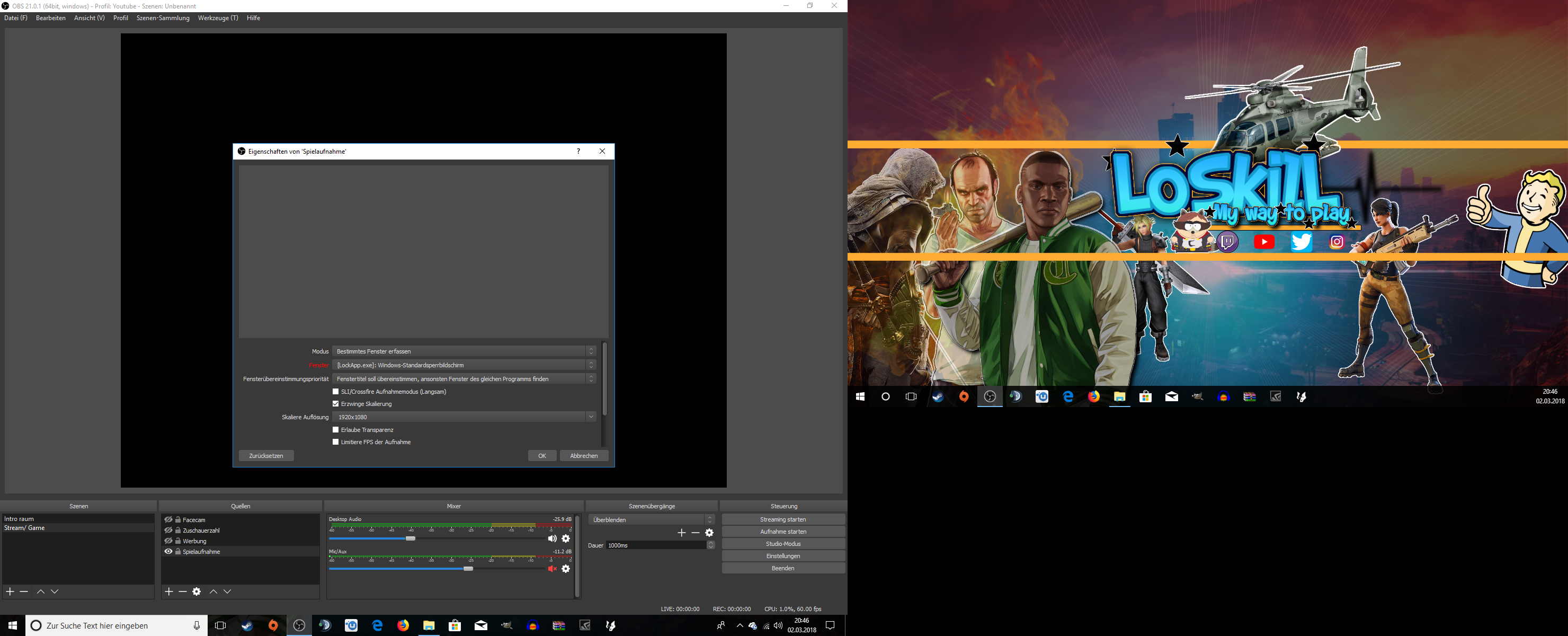The image size is (1568, 636).
Task: Open Skaliere Auflösung resolution dropdown
Action: (464, 417)
